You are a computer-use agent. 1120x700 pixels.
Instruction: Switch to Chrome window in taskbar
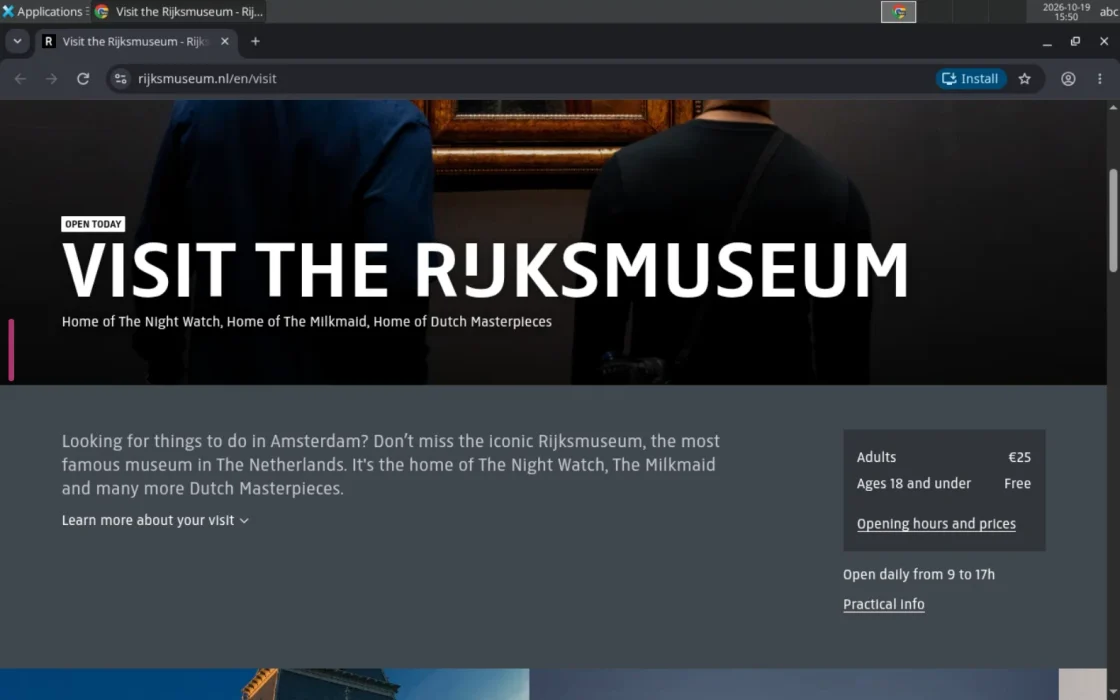179,11
